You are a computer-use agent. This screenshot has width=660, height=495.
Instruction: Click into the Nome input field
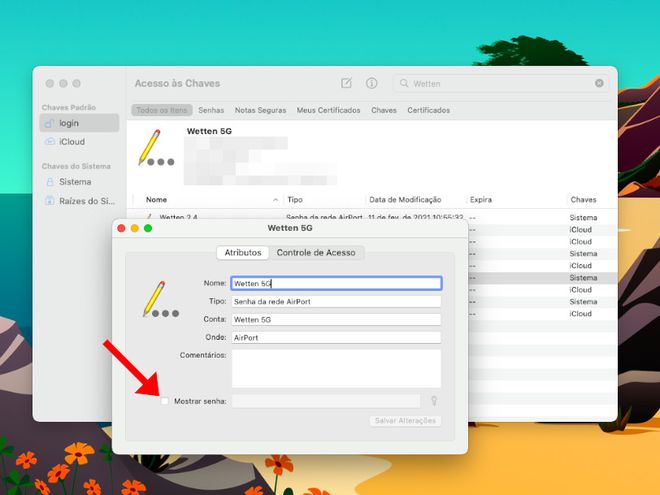336,283
